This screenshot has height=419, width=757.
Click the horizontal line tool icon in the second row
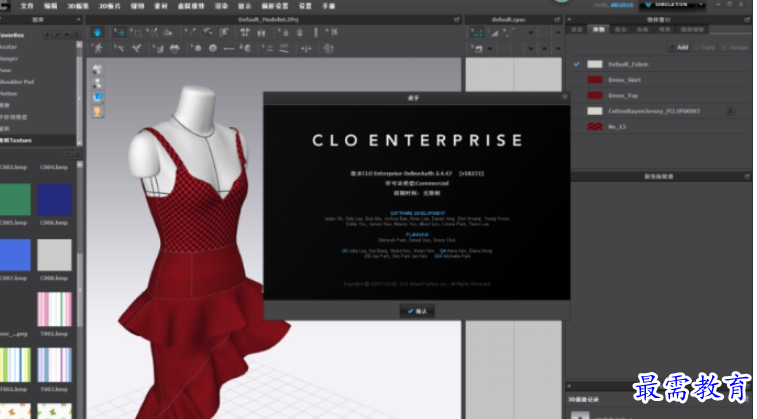[229, 48]
